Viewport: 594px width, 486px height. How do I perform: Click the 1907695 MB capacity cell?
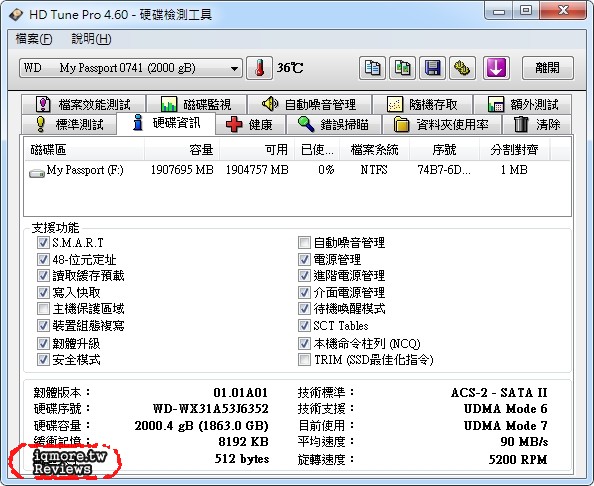pos(182,170)
